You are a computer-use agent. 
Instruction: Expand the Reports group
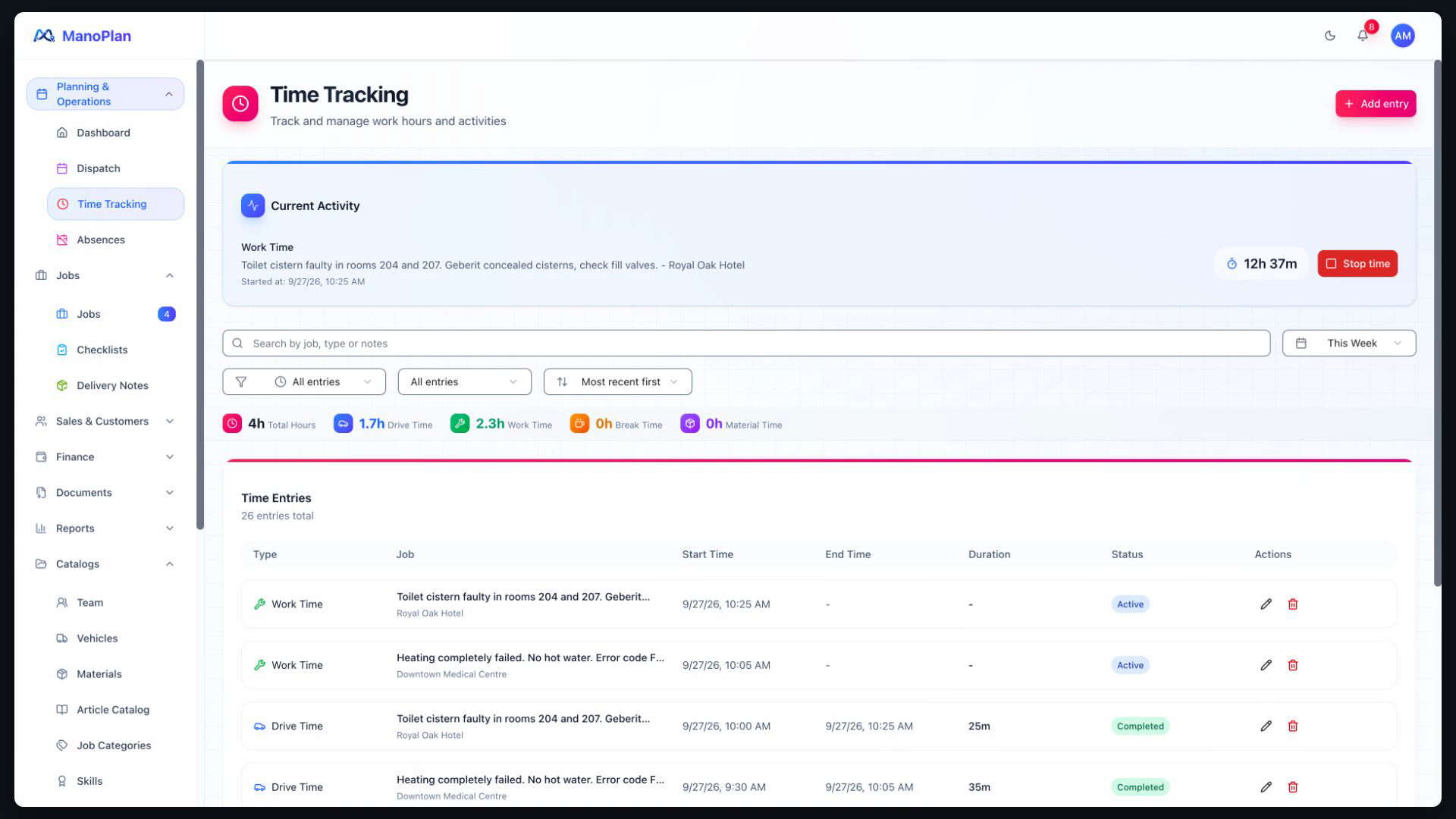pyautogui.click(x=105, y=529)
